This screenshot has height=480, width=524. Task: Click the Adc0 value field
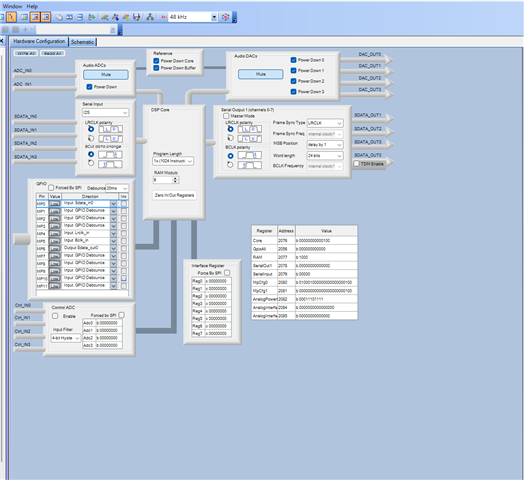[x=109, y=323]
